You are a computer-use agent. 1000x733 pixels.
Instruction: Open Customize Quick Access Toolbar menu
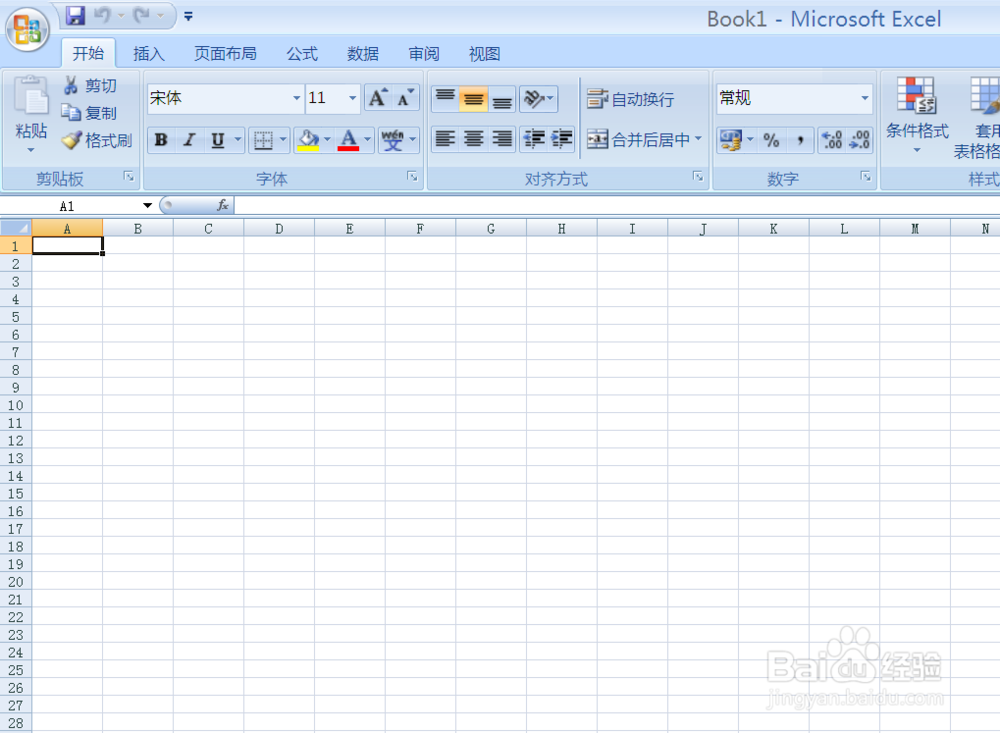click(188, 16)
